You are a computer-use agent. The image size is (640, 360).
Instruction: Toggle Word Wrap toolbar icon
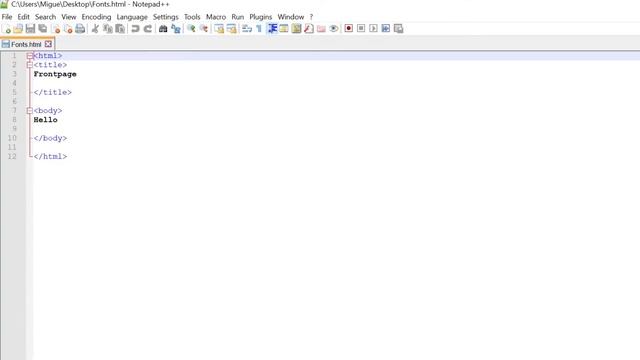[247, 29]
